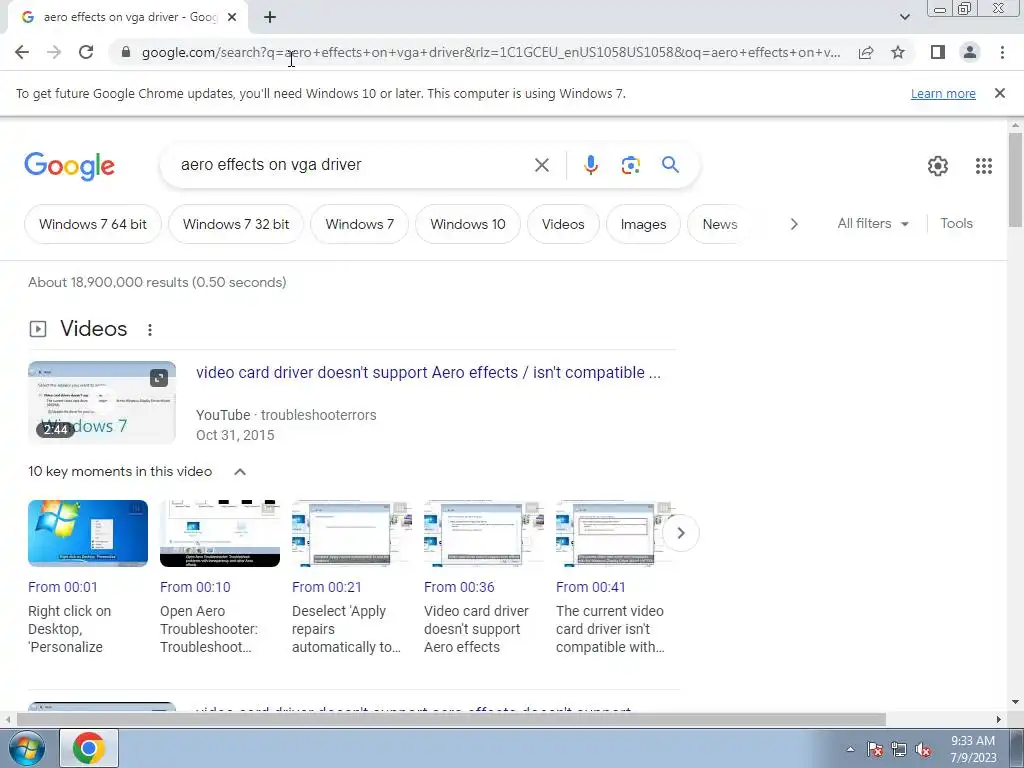Switch to the Images results chip
1024x768 pixels.
pyautogui.click(x=643, y=224)
